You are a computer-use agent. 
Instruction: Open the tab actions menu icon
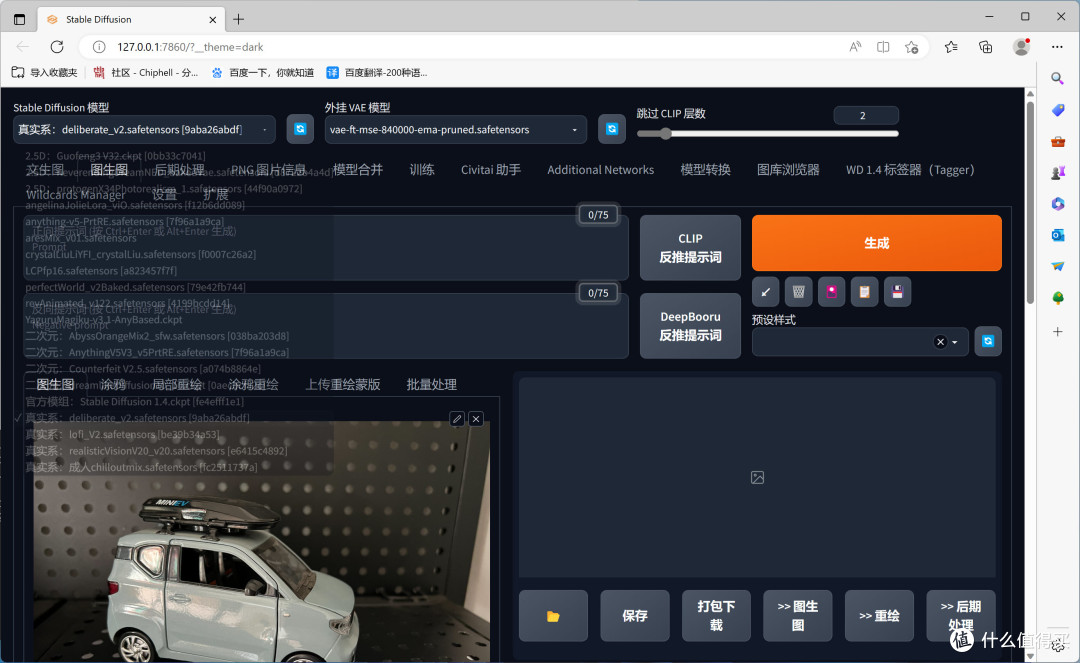tap(19, 19)
